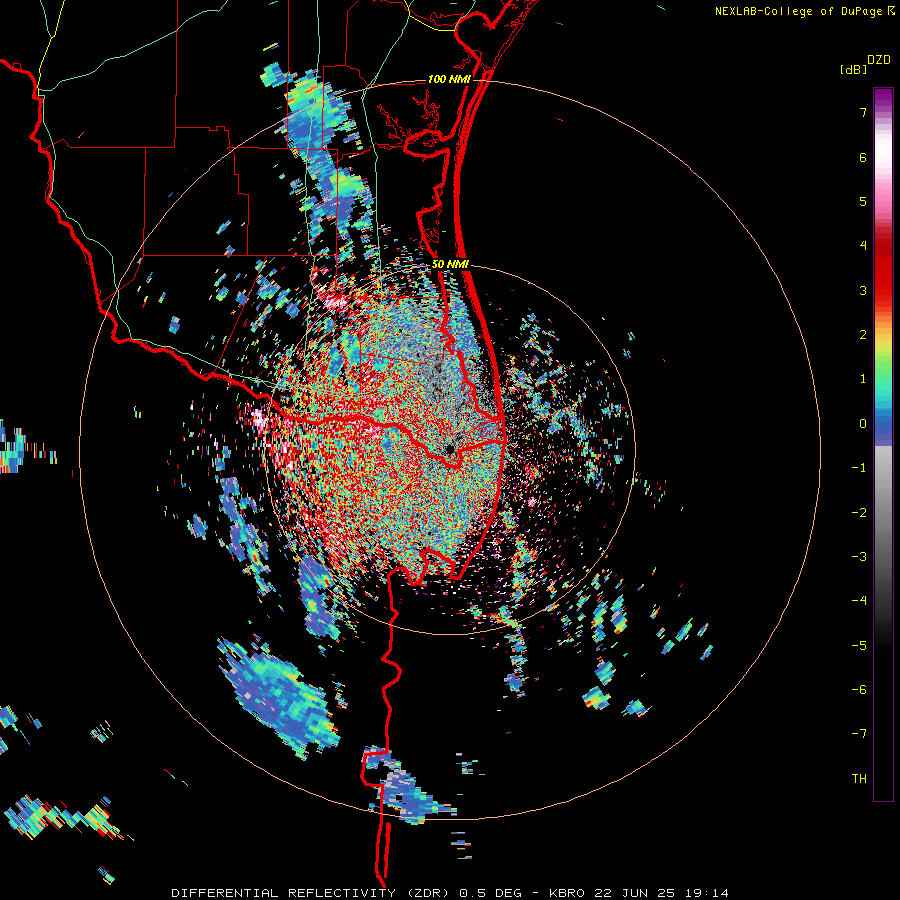
Task: Click the -6 dB value on the color scale
Action: pyautogui.click(x=859, y=689)
